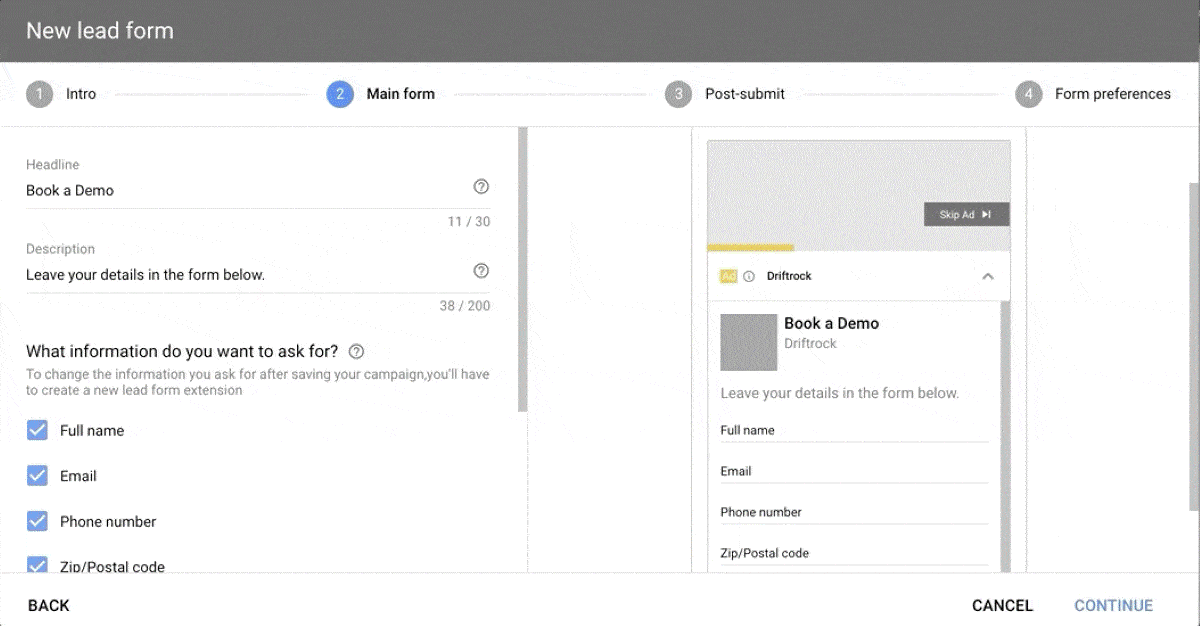The image size is (1200, 626).
Task: Open help icon for Description field
Action: click(481, 271)
